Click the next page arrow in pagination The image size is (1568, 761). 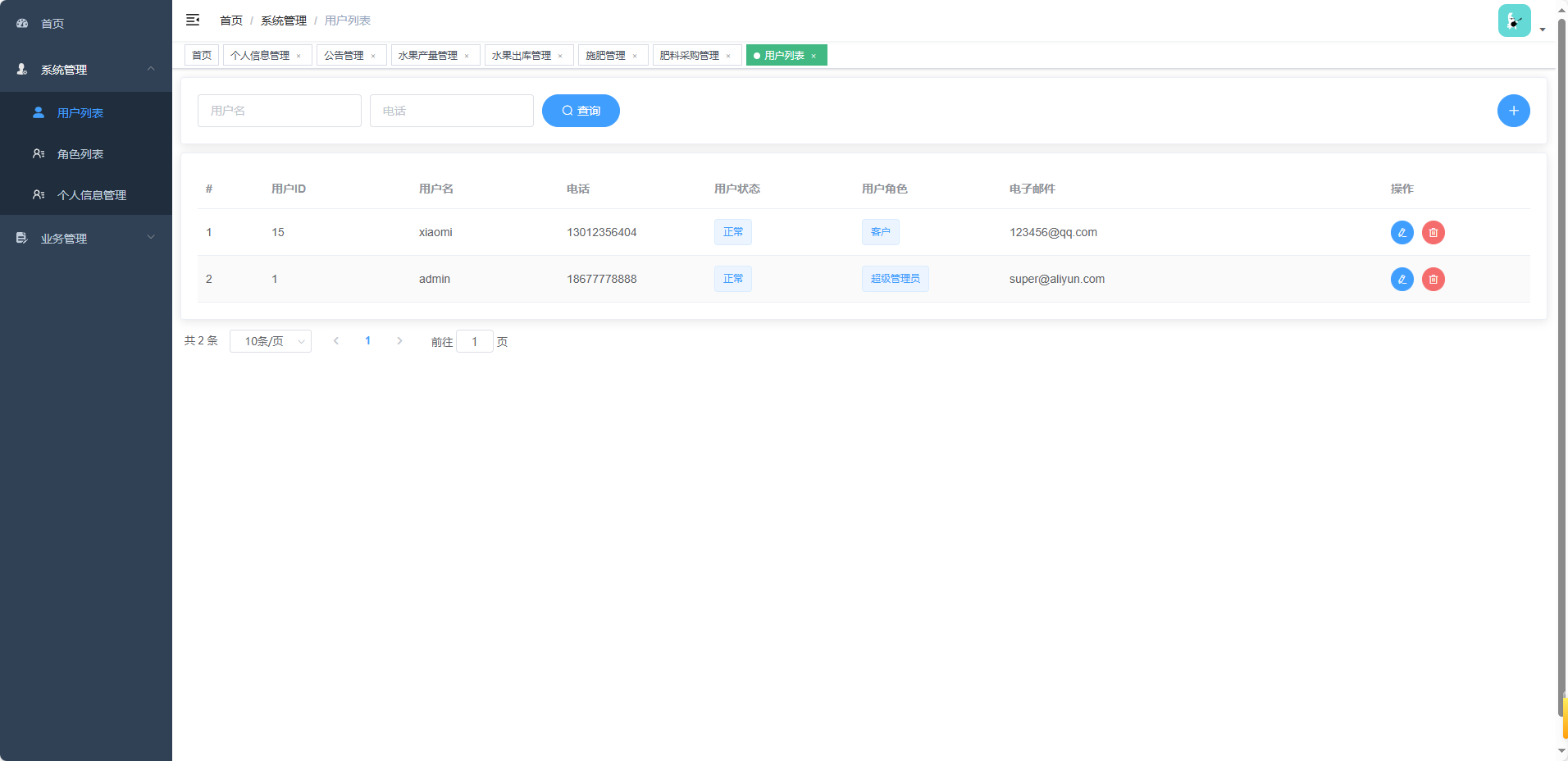click(x=399, y=341)
